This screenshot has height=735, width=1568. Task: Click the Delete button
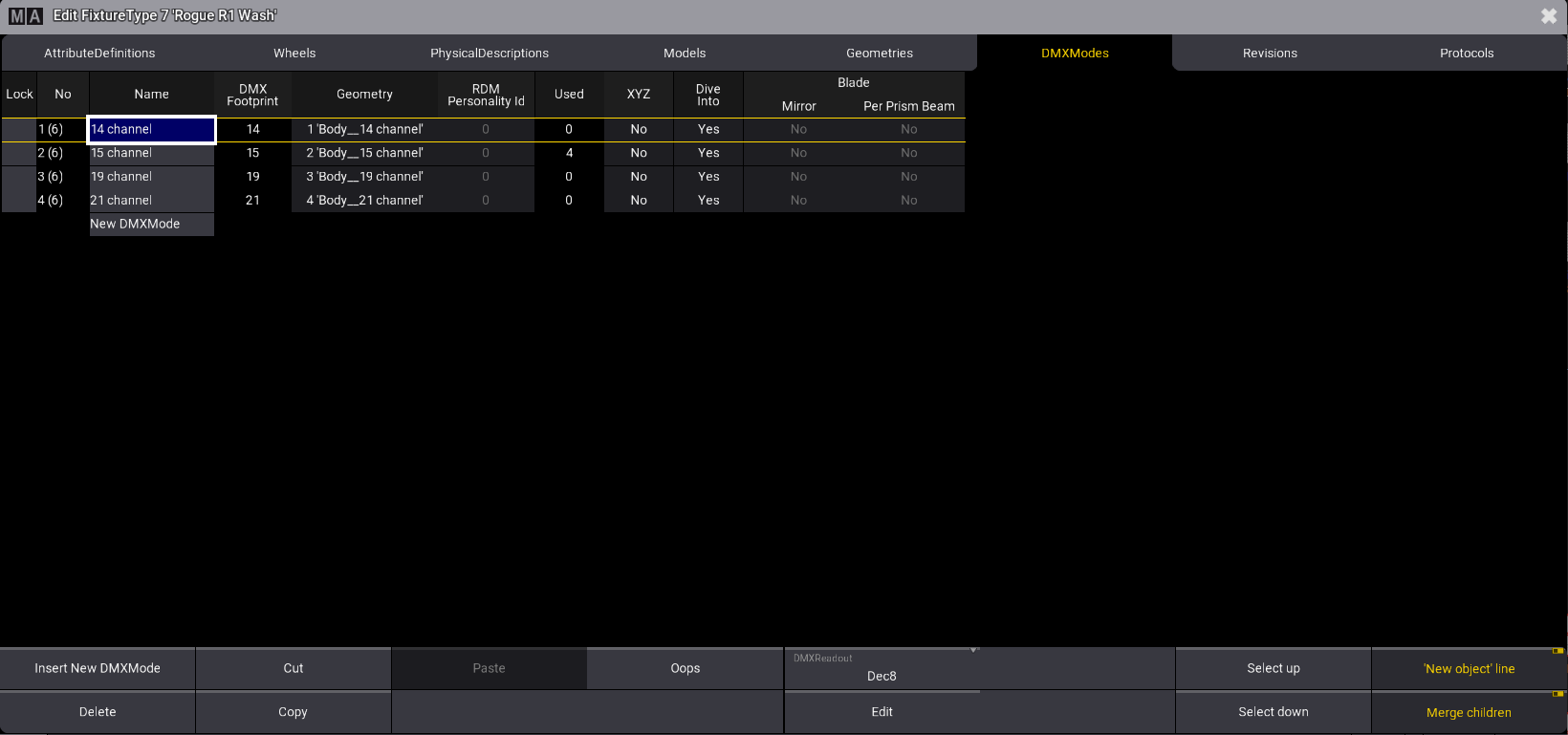tap(98, 713)
